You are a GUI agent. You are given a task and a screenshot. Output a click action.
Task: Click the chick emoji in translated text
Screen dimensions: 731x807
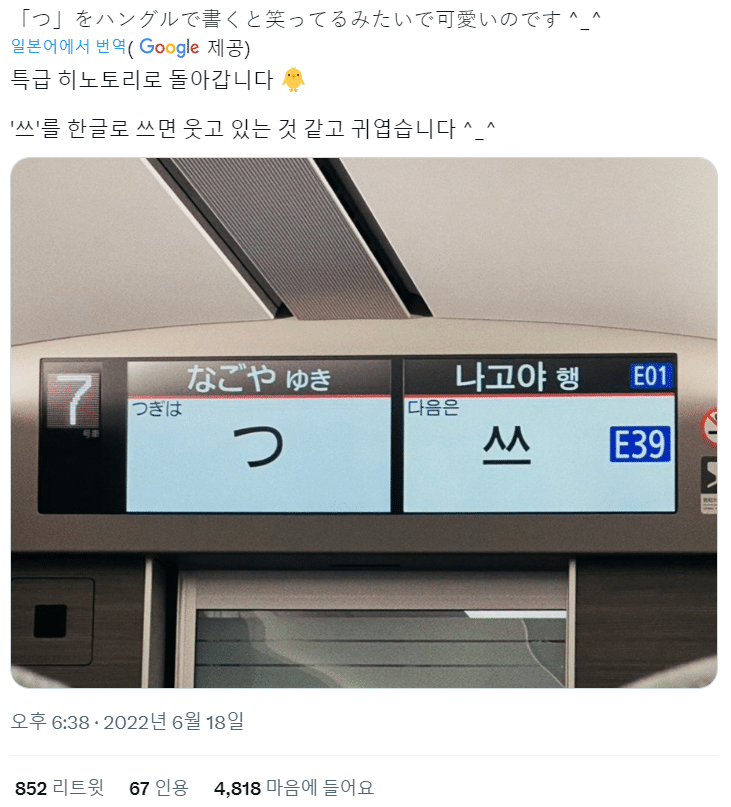[293, 80]
